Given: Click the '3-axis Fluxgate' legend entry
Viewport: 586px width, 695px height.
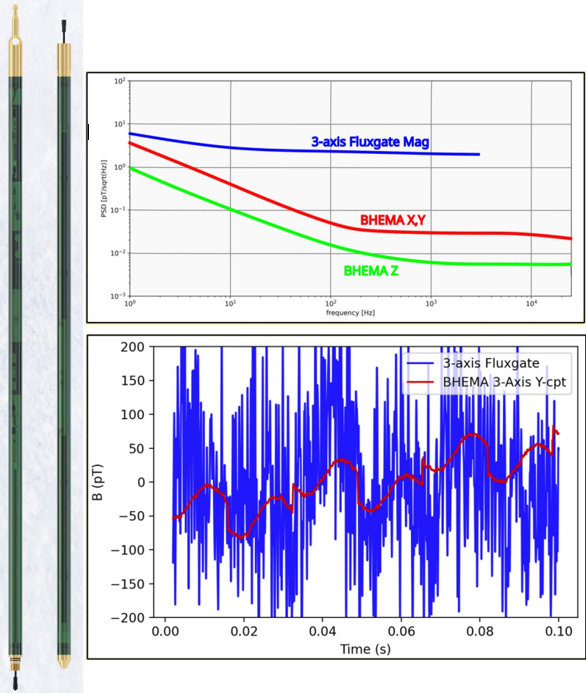Looking at the screenshot, I should 491,363.
